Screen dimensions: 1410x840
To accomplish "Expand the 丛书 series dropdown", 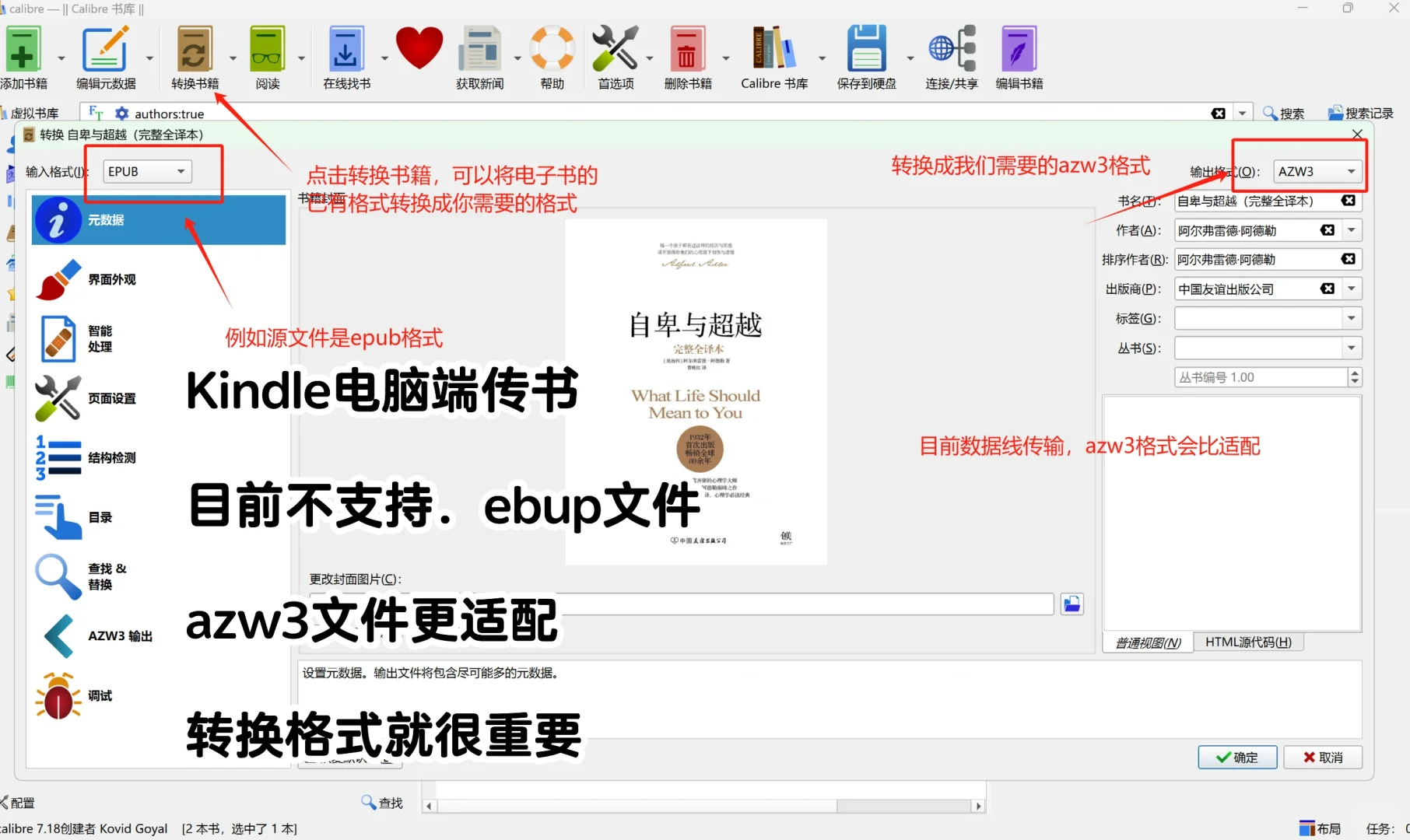I will (1352, 348).
